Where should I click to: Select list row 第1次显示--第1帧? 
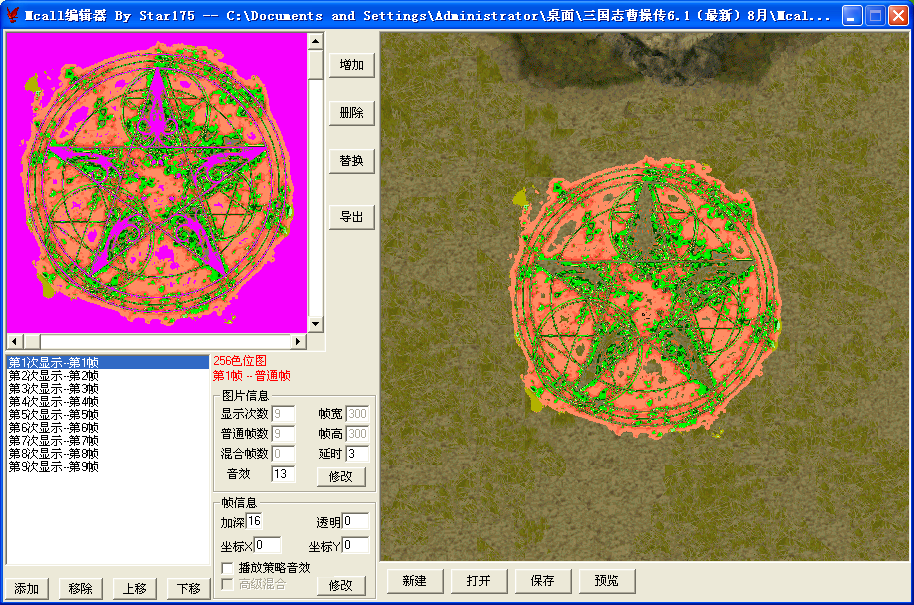107,363
